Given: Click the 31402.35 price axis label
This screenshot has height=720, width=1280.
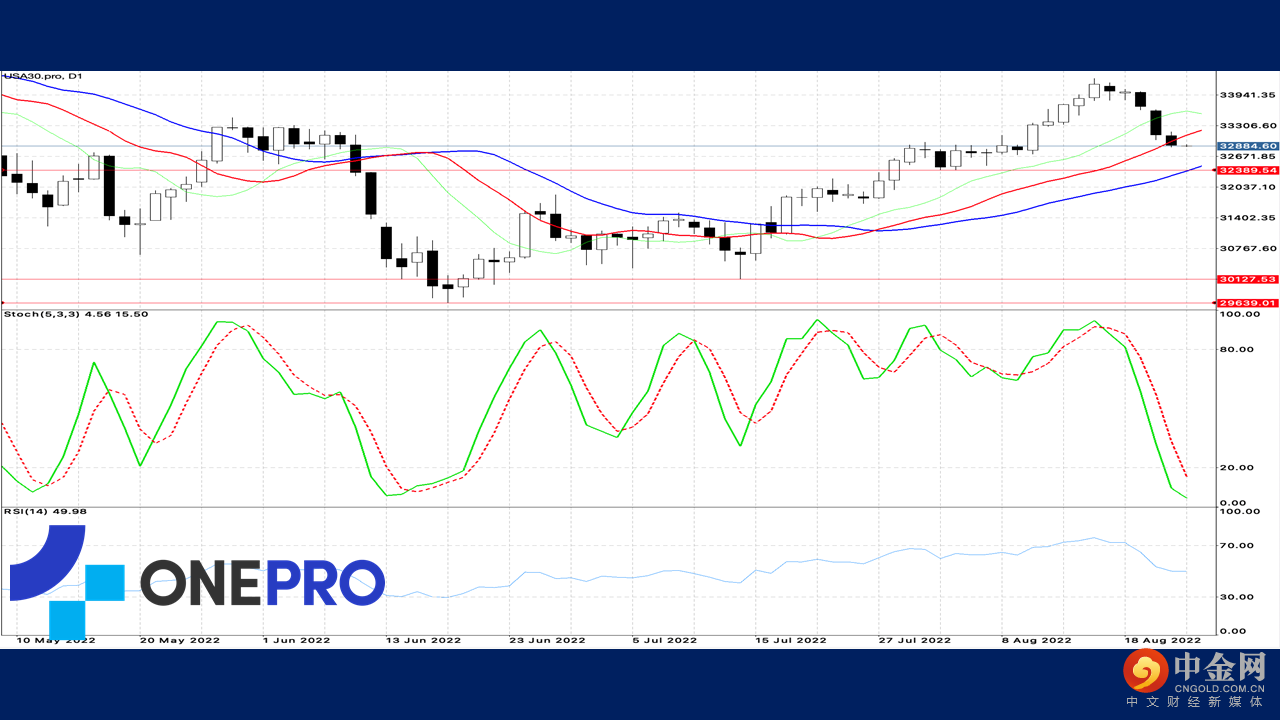Looking at the screenshot, I should [1247, 218].
